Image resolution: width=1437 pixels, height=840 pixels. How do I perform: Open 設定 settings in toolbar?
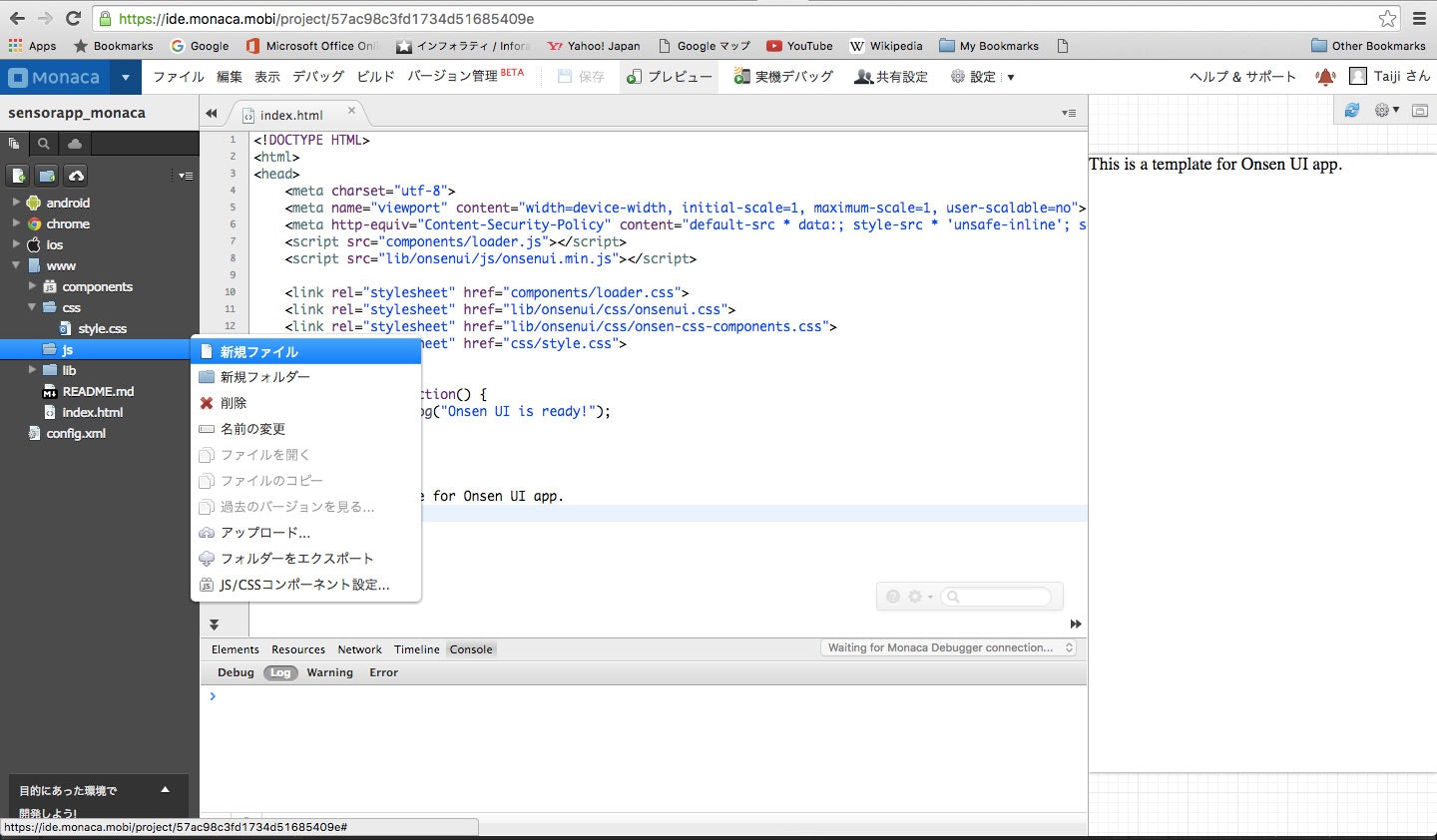[973, 77]
